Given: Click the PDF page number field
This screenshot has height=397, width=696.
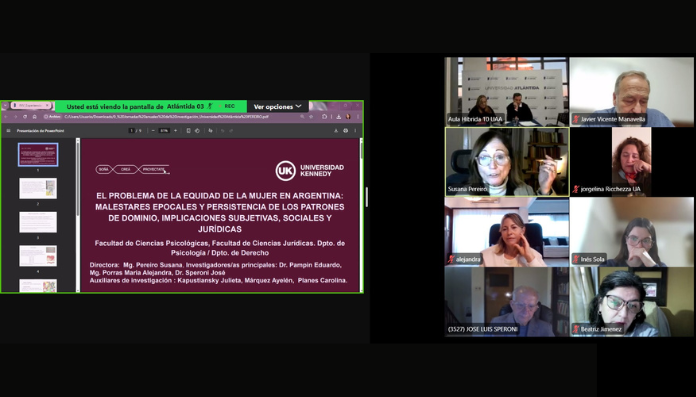Looking at the screenshot, I should click(x=131, y=131).
